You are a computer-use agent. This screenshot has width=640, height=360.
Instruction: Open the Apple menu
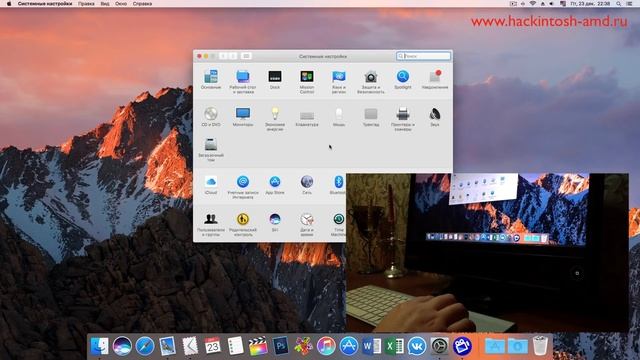9,4
